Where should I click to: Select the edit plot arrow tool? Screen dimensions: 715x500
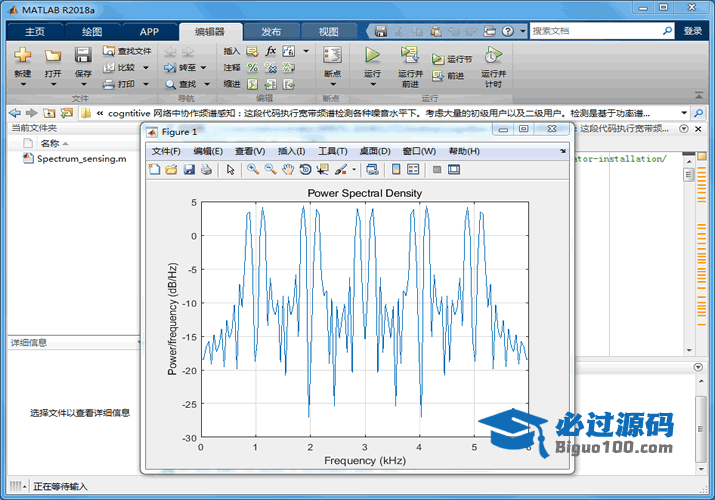[230, 170]
